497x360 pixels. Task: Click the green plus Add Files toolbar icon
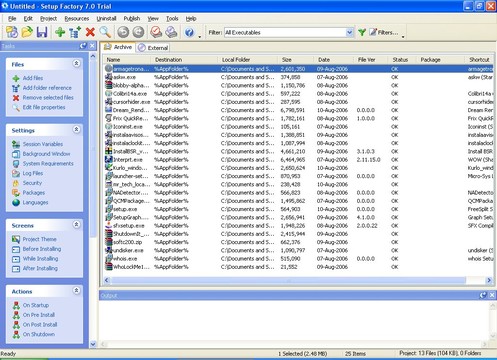60,32
